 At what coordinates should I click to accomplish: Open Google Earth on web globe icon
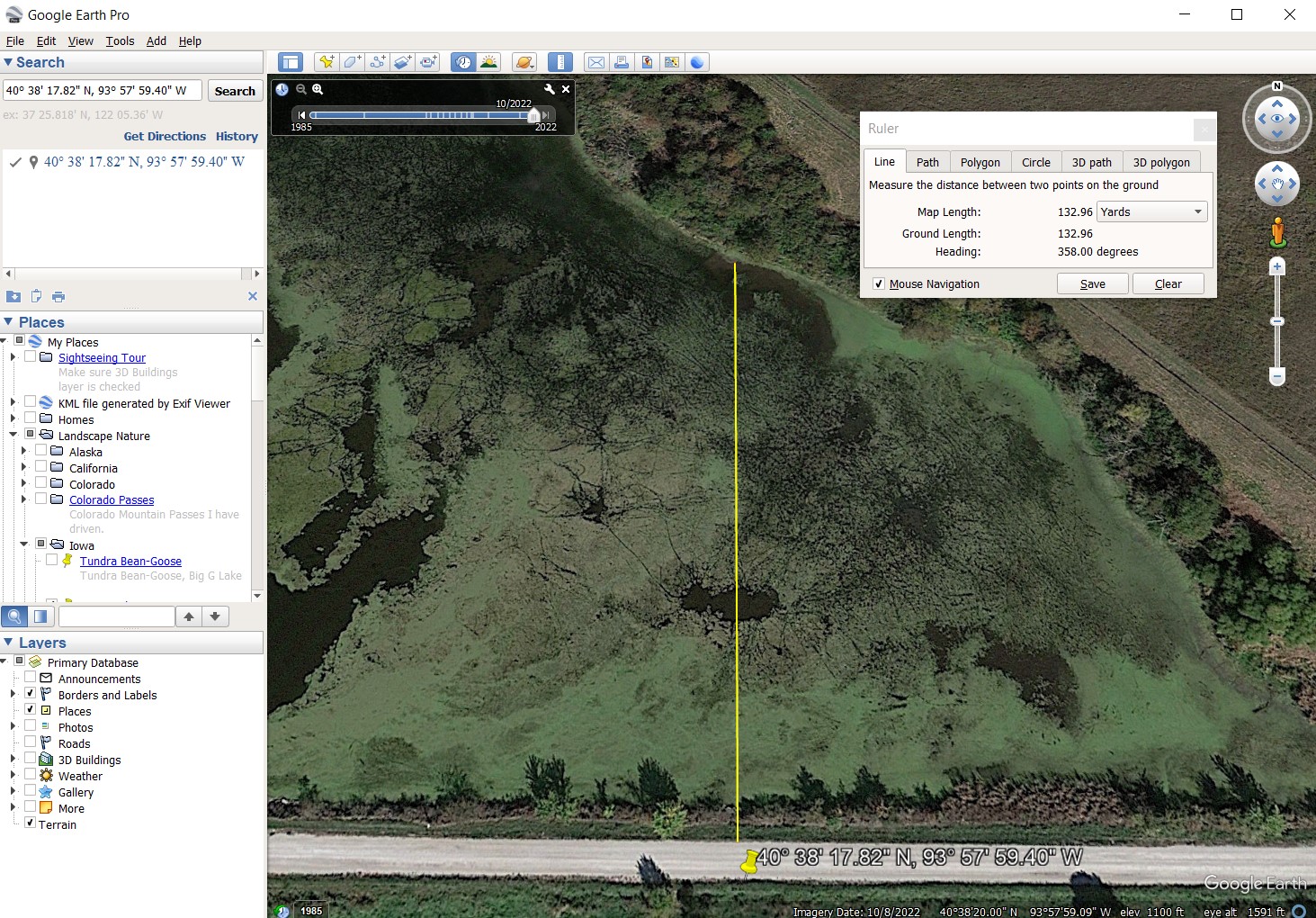[x=697, y=62]
